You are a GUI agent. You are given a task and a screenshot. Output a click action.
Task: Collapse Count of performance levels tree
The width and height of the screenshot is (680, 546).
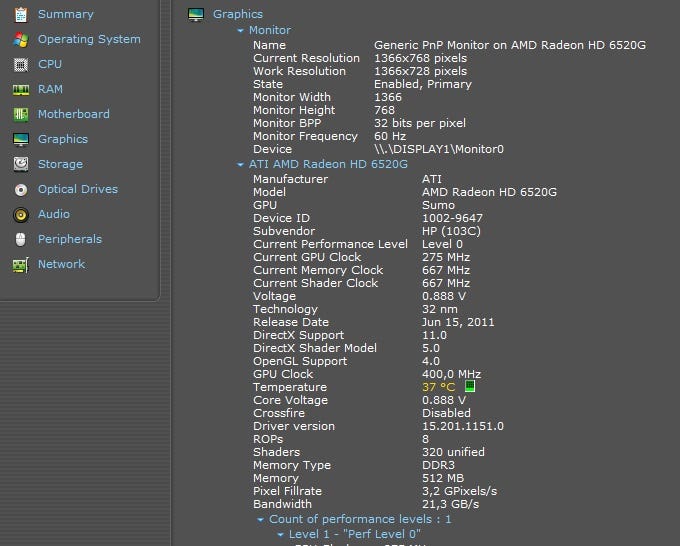click(x=261, y=520)
